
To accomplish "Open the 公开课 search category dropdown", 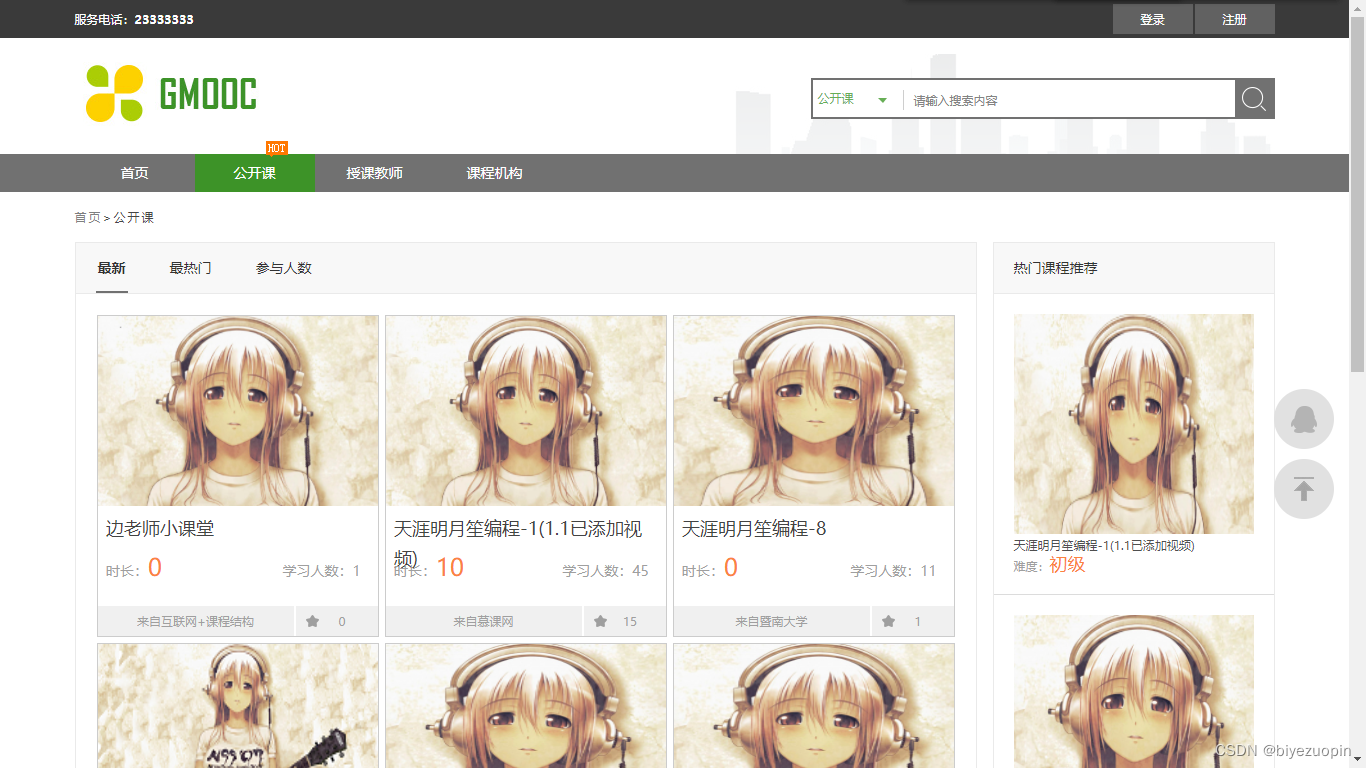I will 852,99.
